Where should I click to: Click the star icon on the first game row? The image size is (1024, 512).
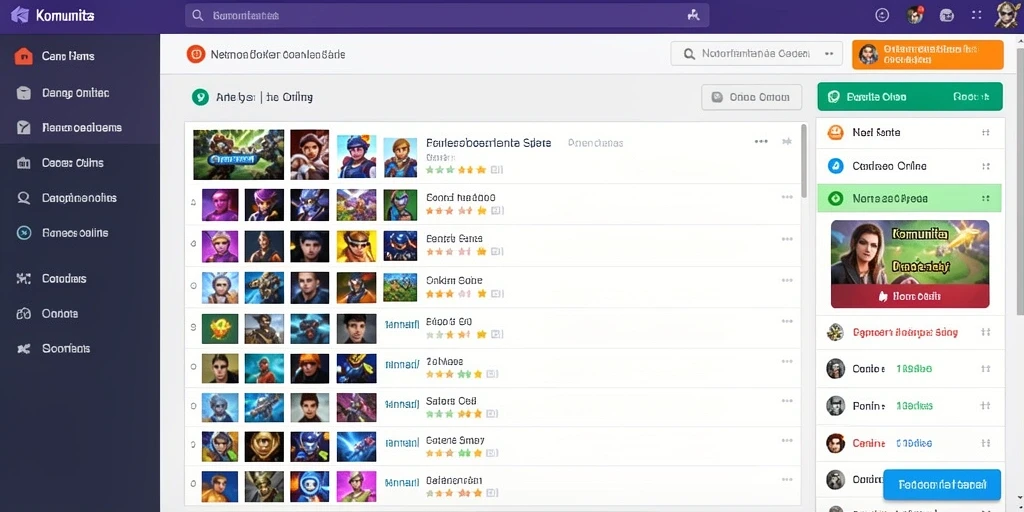pos(787,141)
